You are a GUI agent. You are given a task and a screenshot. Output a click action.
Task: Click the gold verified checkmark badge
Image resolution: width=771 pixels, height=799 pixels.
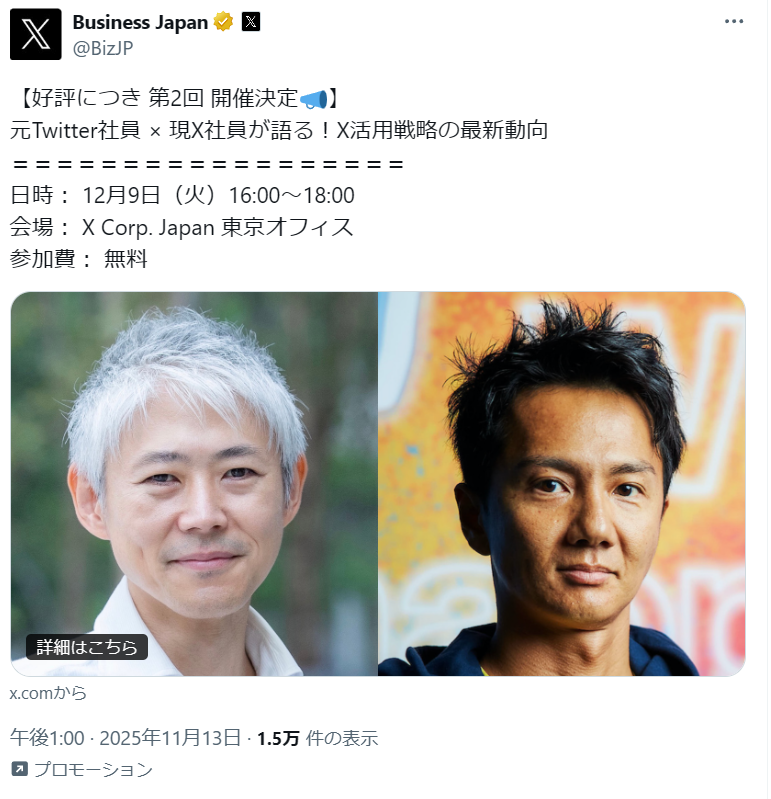pyautogui.click(x=223, y=22)
